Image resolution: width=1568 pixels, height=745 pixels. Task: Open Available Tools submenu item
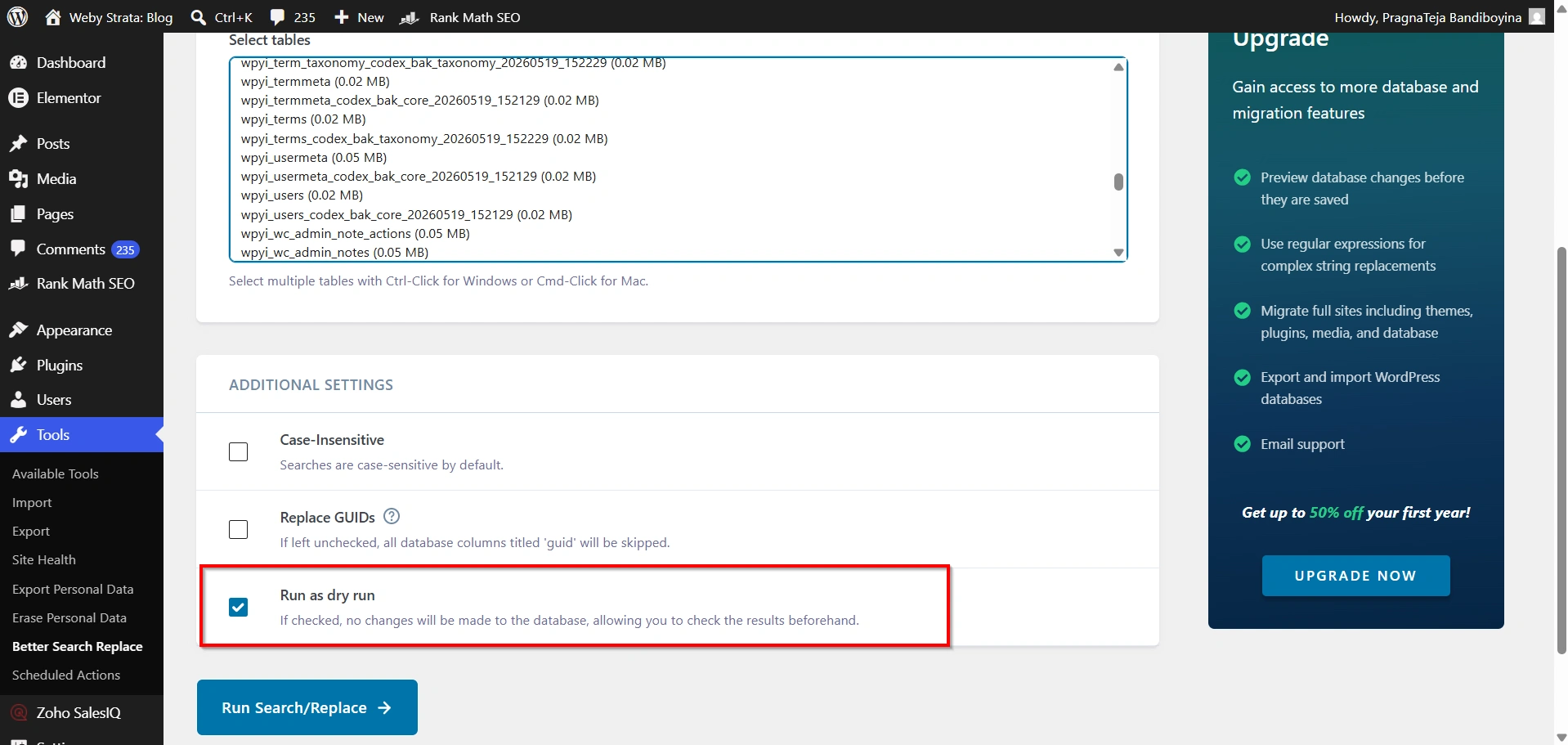56,474
